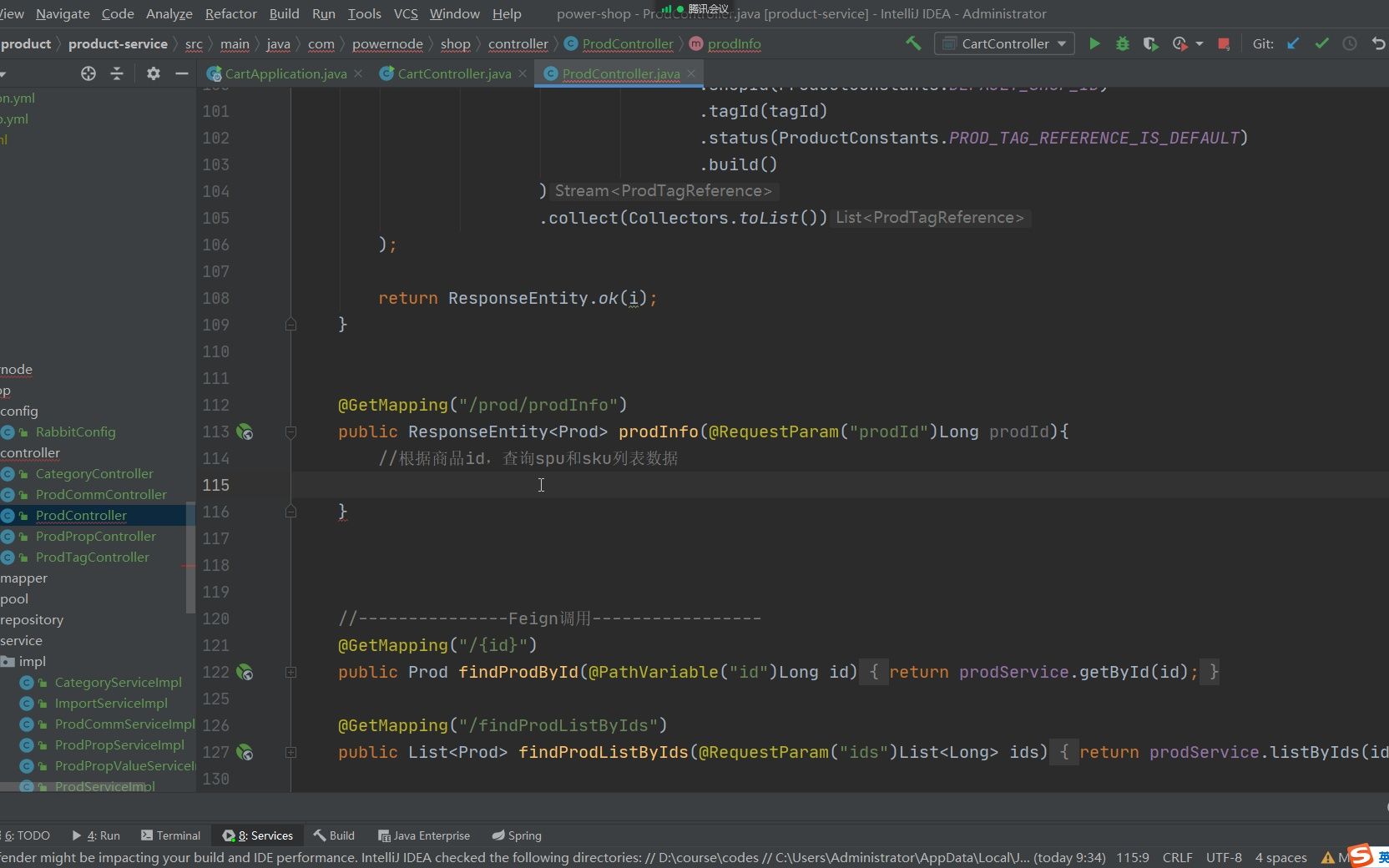Toggle fold marker at line 109 brace

[290, 324]
